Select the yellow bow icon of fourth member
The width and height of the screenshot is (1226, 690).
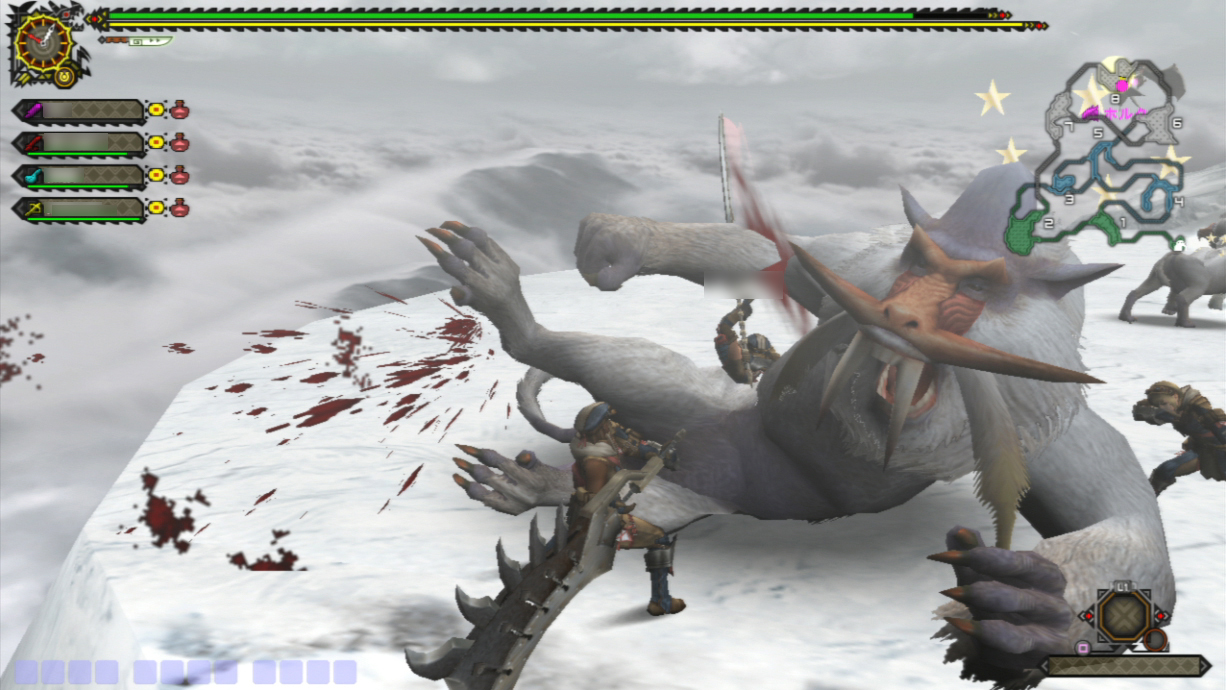point(33,209)
